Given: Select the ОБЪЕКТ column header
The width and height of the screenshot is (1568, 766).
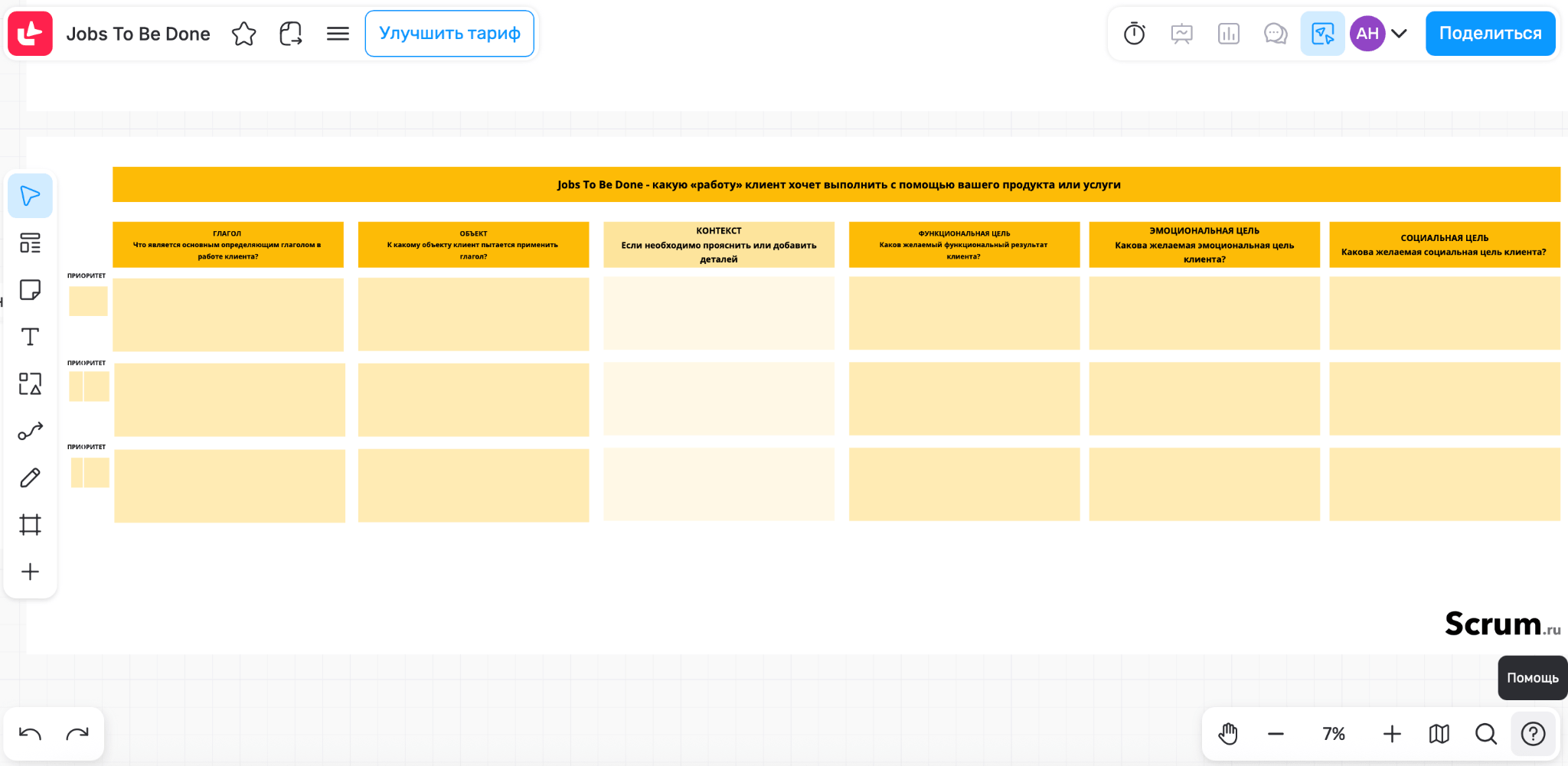Looking at the screenshot, I should click(x=473, y=245).
